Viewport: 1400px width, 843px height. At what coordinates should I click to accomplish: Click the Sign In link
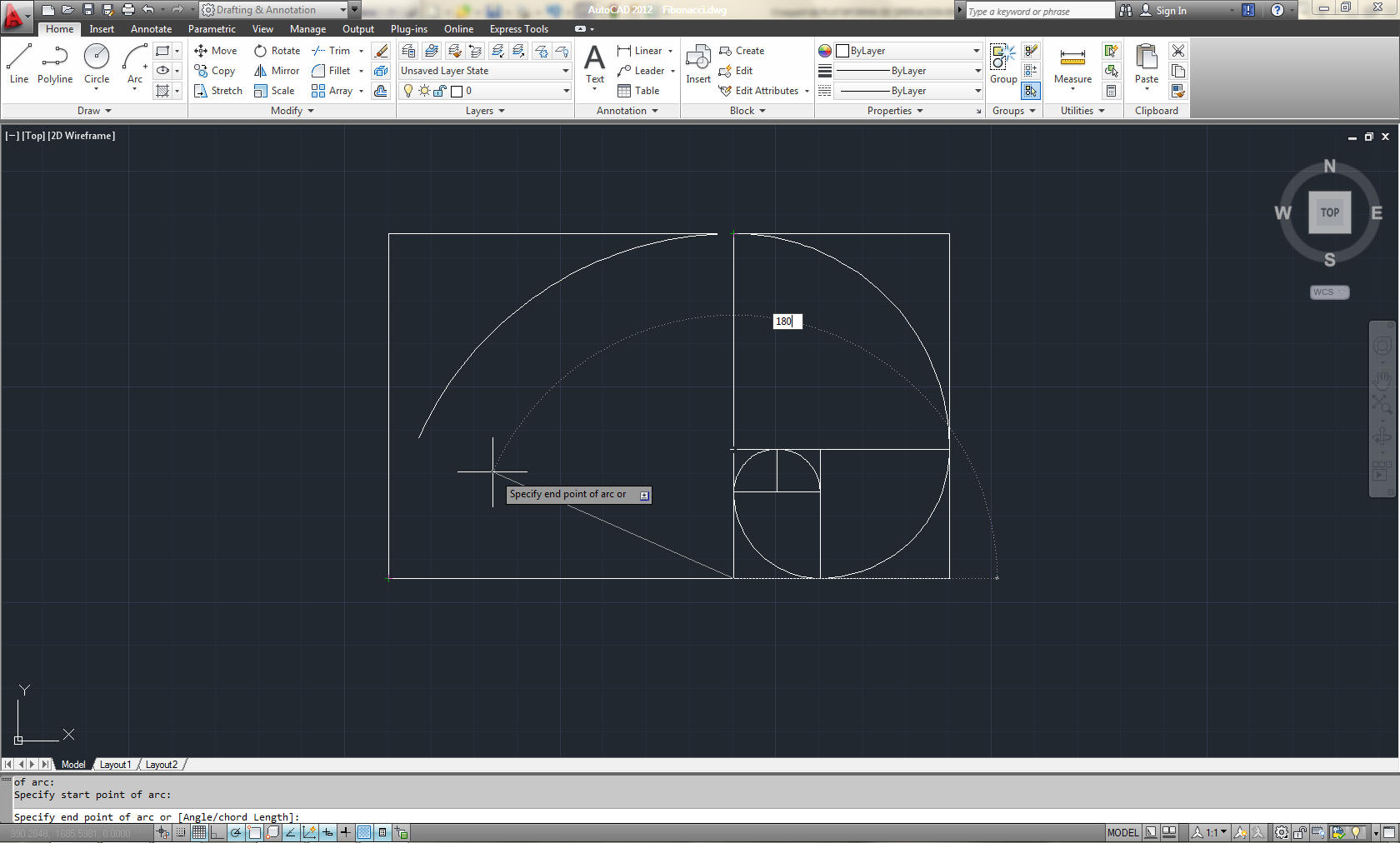1163,11
